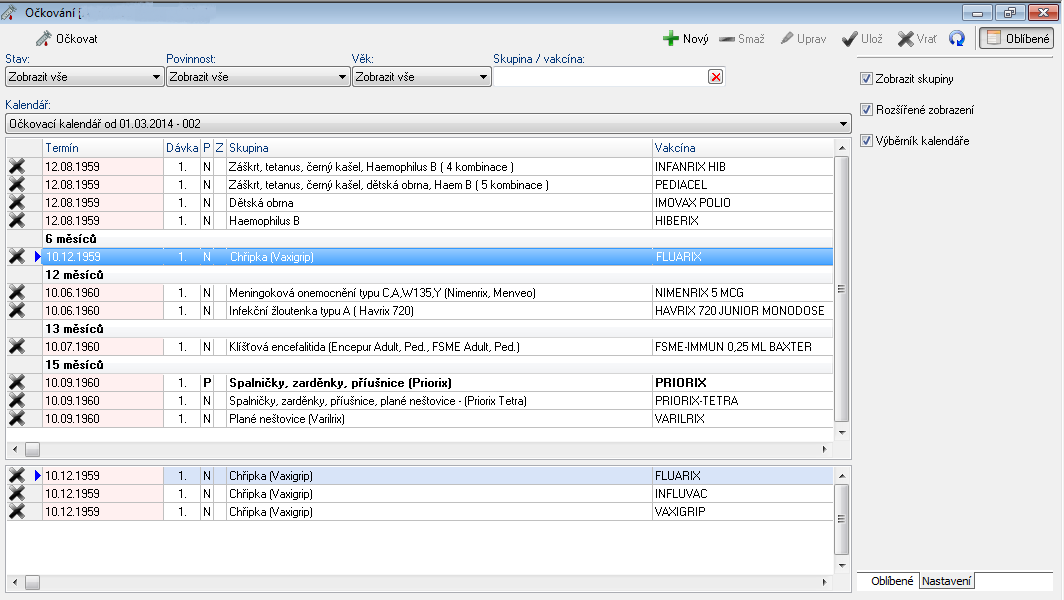1064x600 pixels.
Task: Click lower table vertical scrollbar down arrow
Action: pos(841,565)
